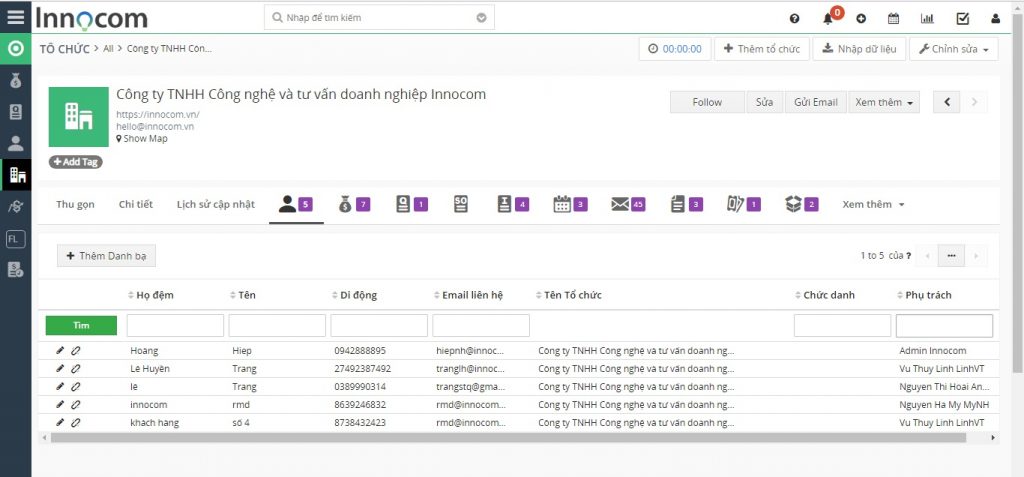Sort by the Email liên hệ column
The height and width of the screenshot is (477, 1024).
click(468, 295)
